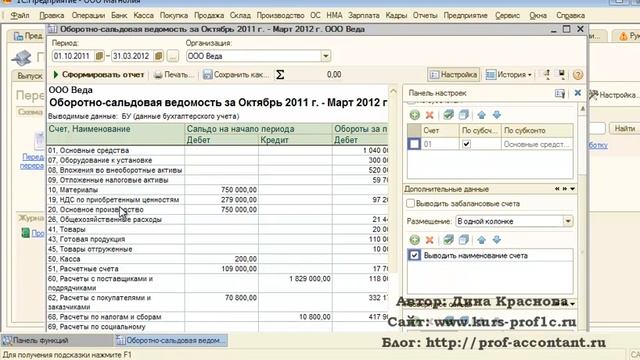Click the settings panel layout icon
Screen dimensions: 640x360
point(560,93)
